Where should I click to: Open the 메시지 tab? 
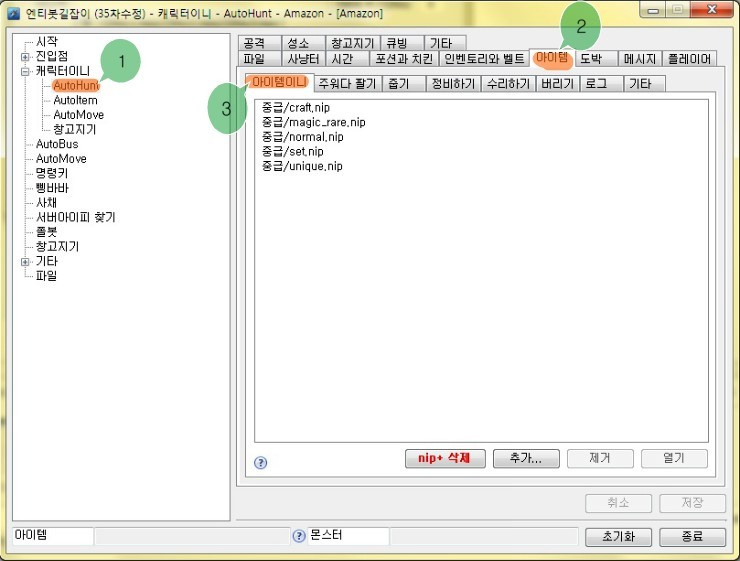tap(640, 59)
